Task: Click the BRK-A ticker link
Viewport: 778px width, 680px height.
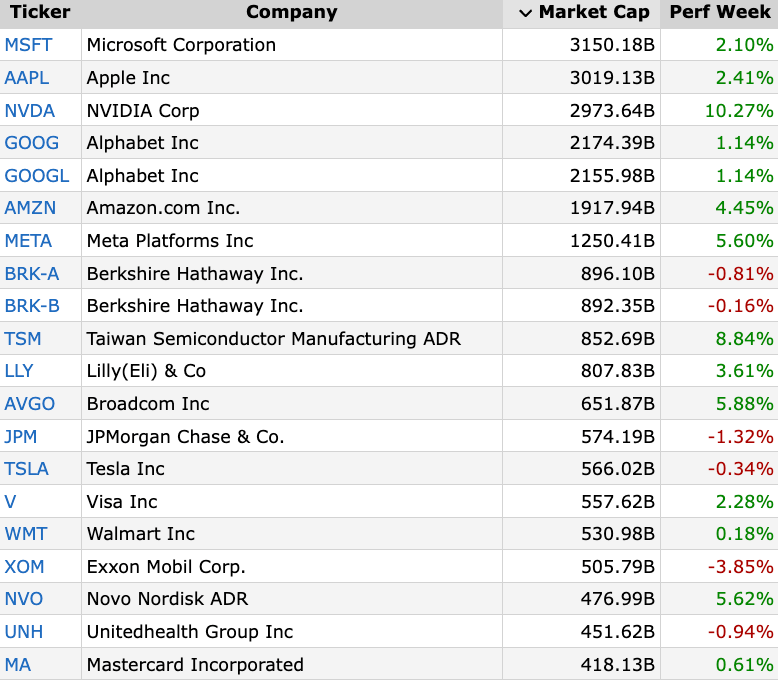Action: coord(32,273)
